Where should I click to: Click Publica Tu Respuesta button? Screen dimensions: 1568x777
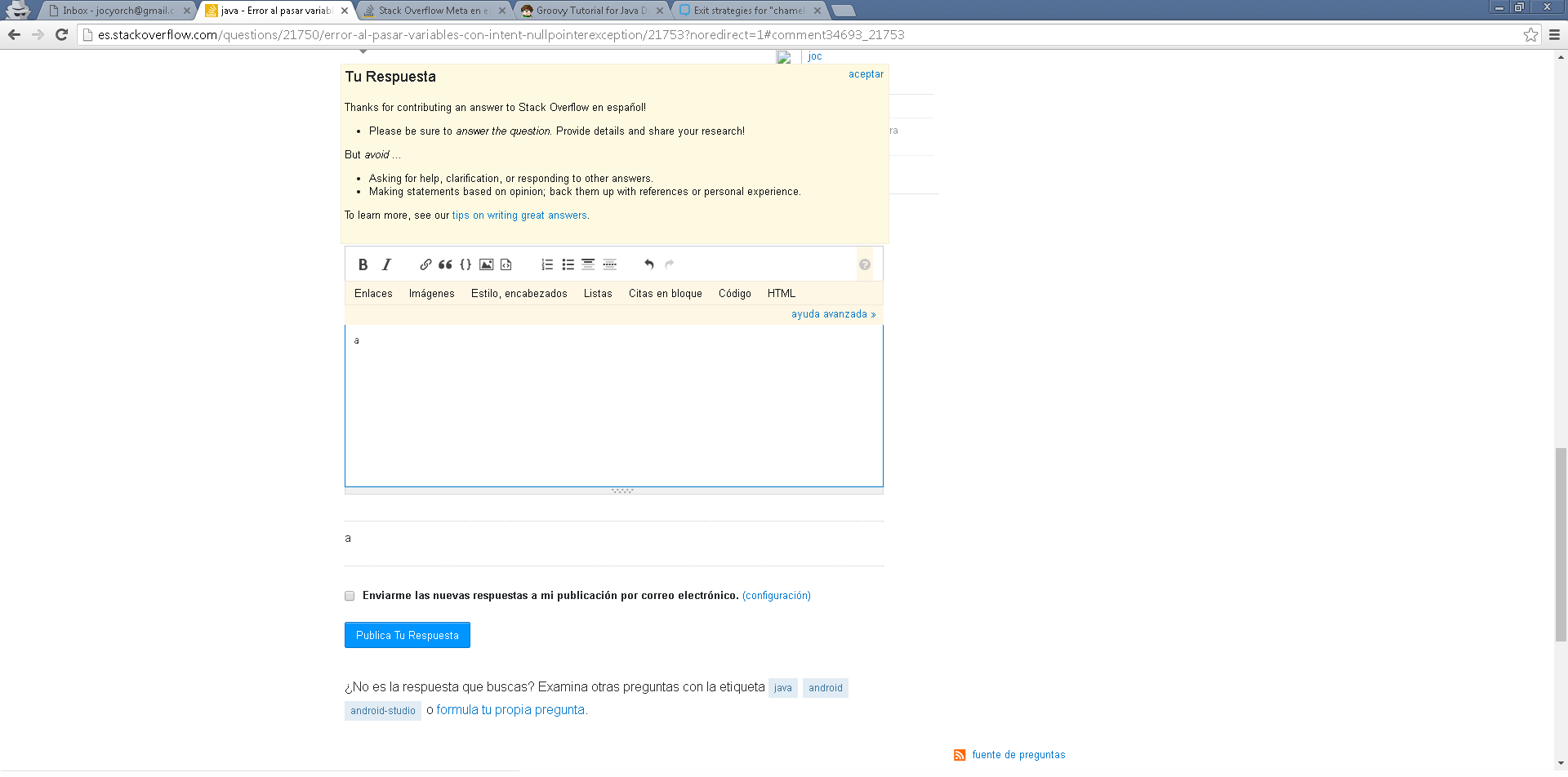click(408, 635)
